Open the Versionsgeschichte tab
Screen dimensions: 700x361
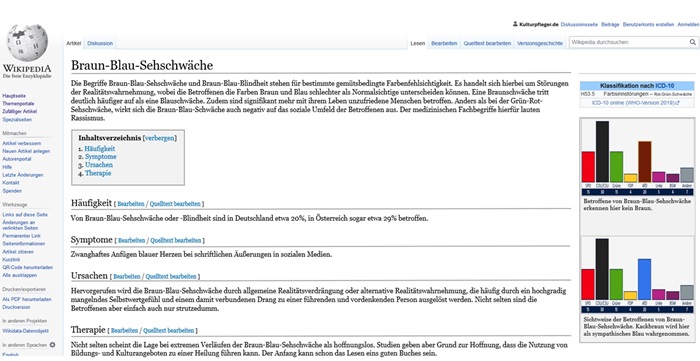point(540,43)
